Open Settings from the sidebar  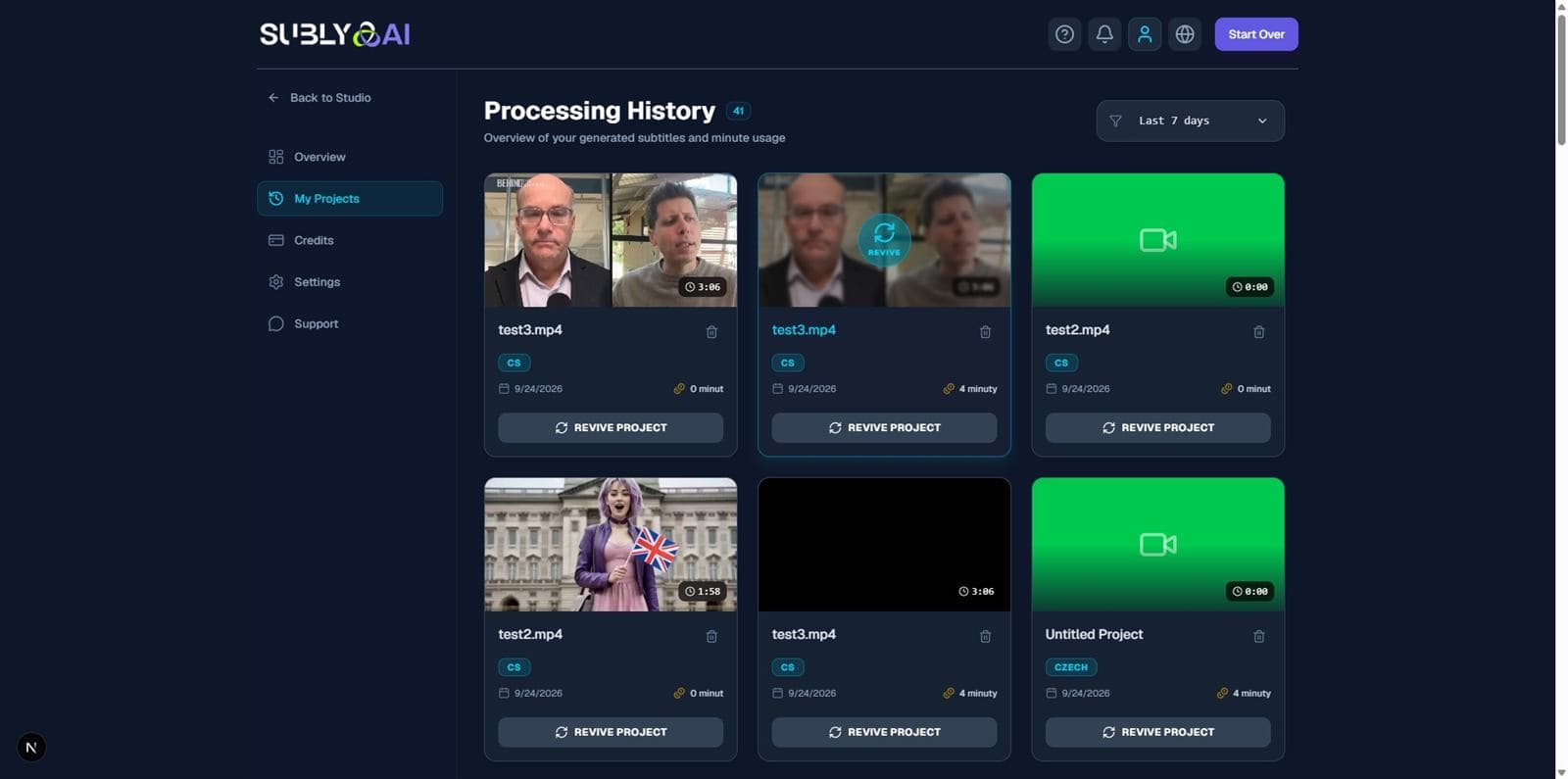tap(350, 282)
